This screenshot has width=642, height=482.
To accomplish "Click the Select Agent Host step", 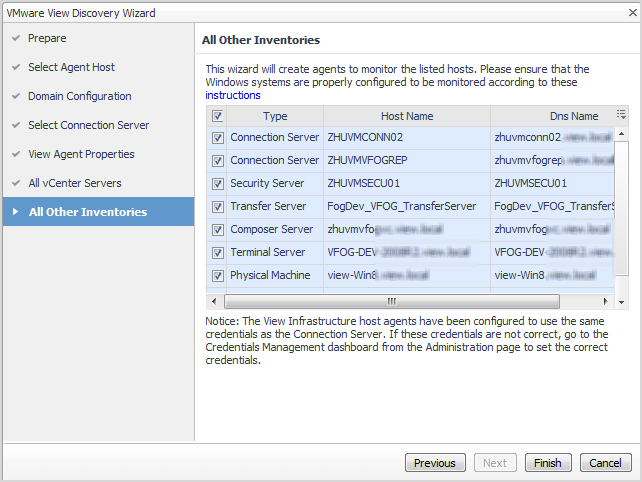I will (72, 67).
